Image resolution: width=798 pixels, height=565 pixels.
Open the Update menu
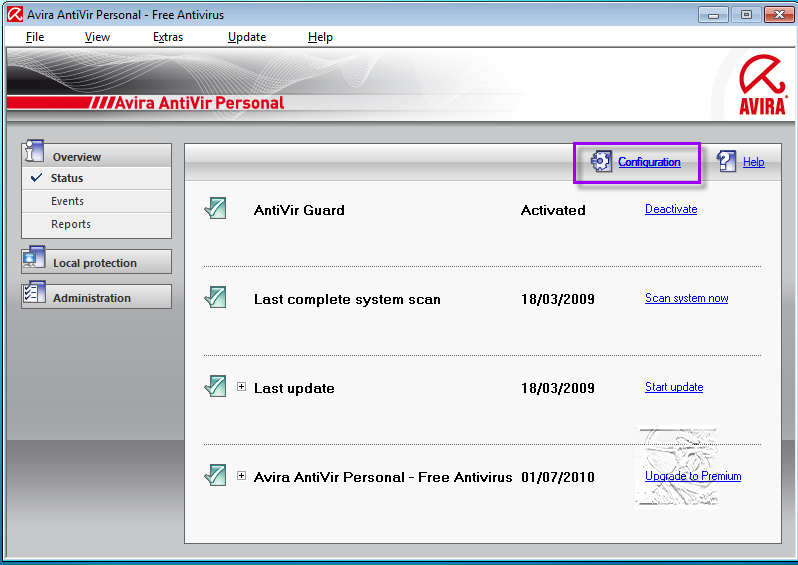(x=247, y=37)
